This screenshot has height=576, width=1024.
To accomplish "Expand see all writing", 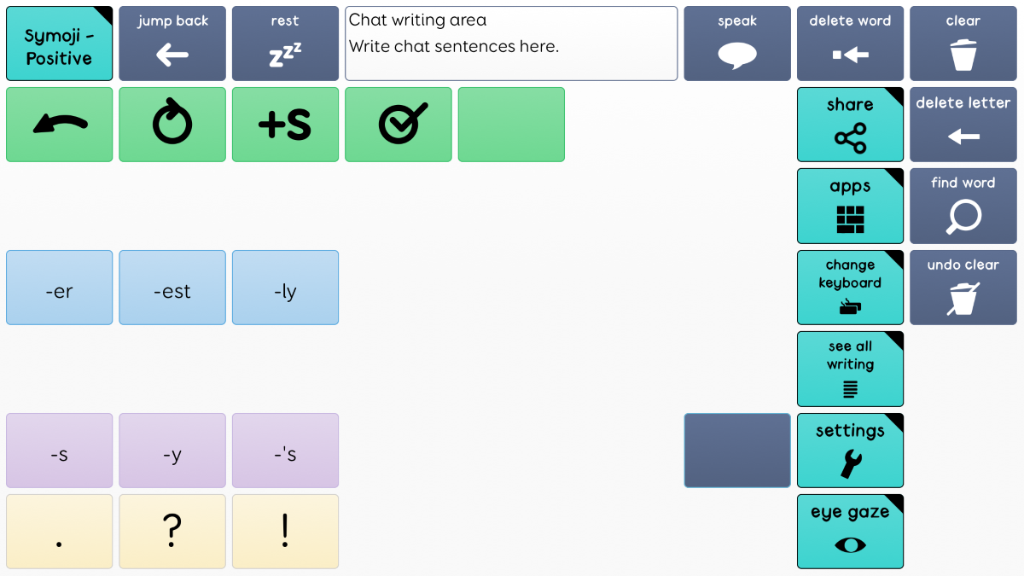I will [850, 369].
